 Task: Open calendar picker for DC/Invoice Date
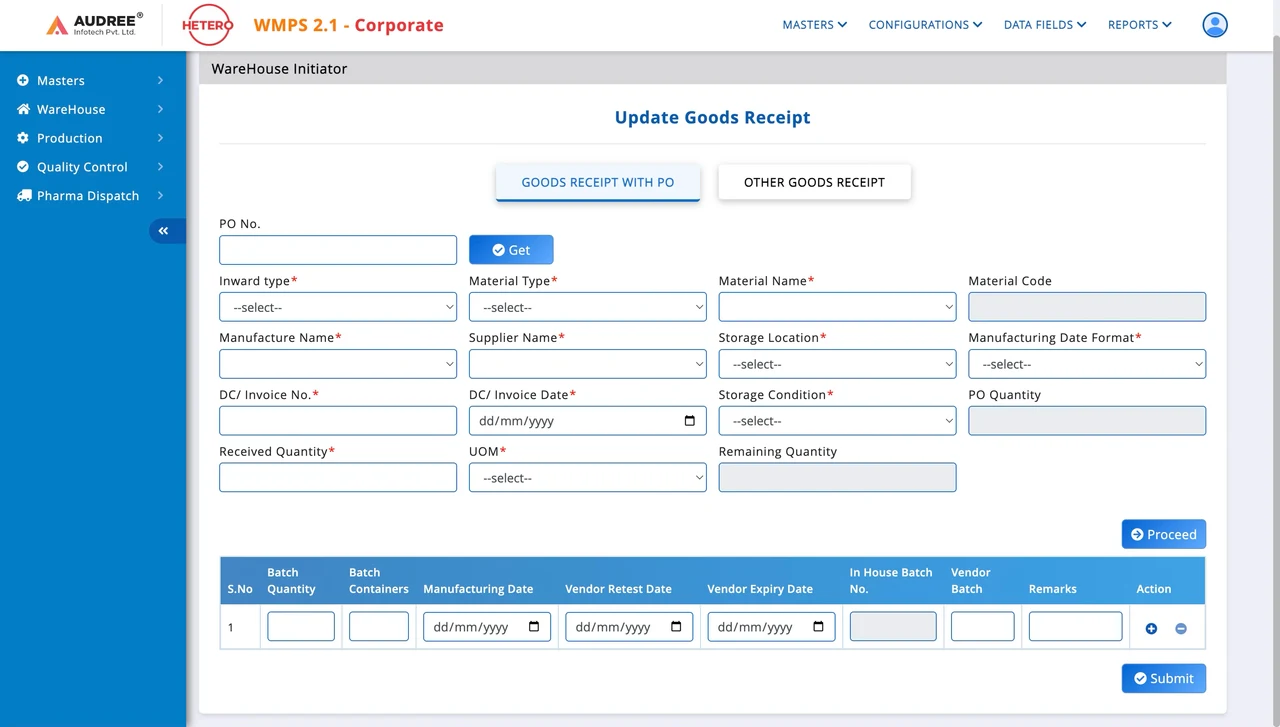690,421
